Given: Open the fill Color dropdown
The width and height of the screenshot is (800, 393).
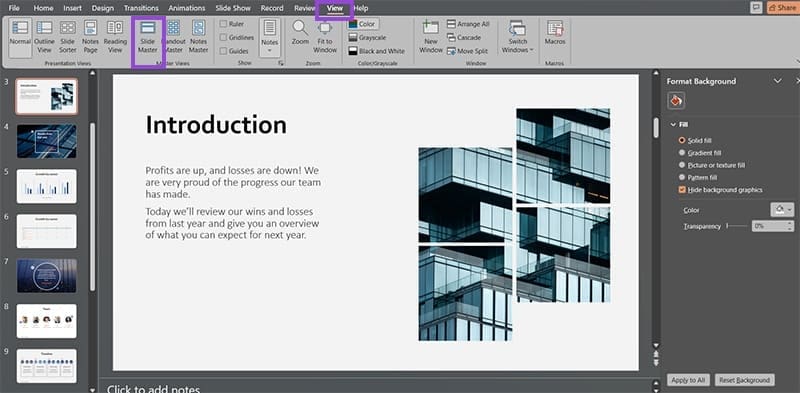Looking at the screenshot, I should 782,210.
